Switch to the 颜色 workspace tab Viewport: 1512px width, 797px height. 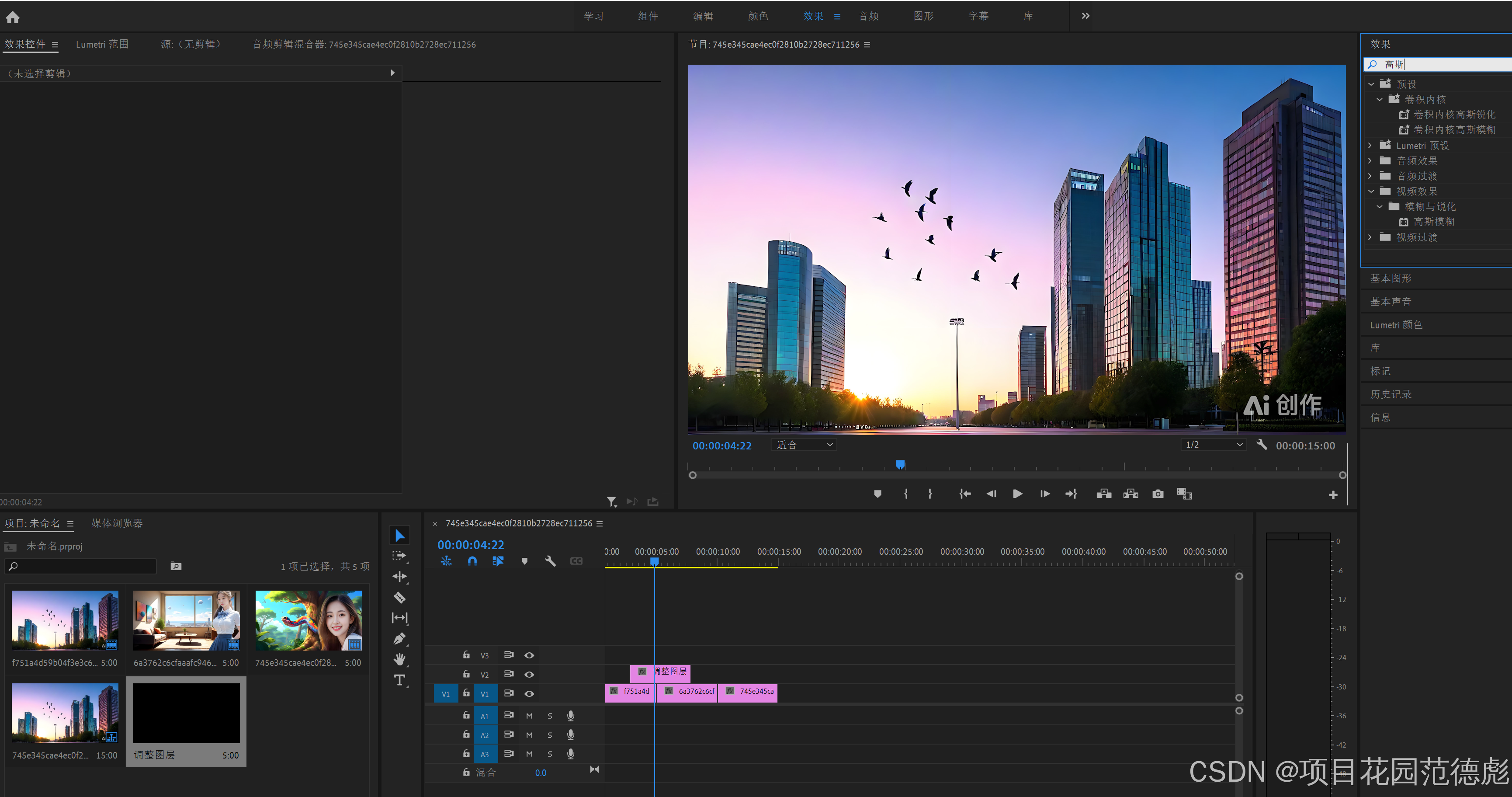tap(757, 16)
